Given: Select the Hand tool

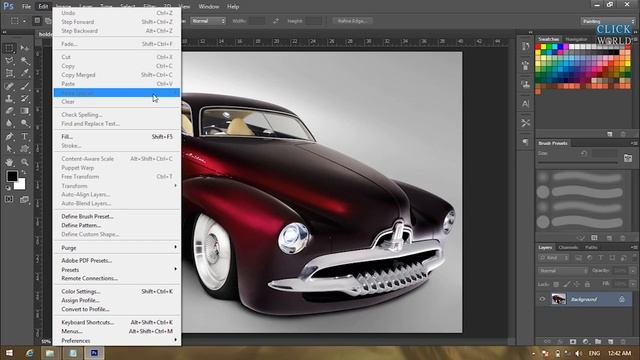Looking at the screenshot, I should [x=9, y=162].
